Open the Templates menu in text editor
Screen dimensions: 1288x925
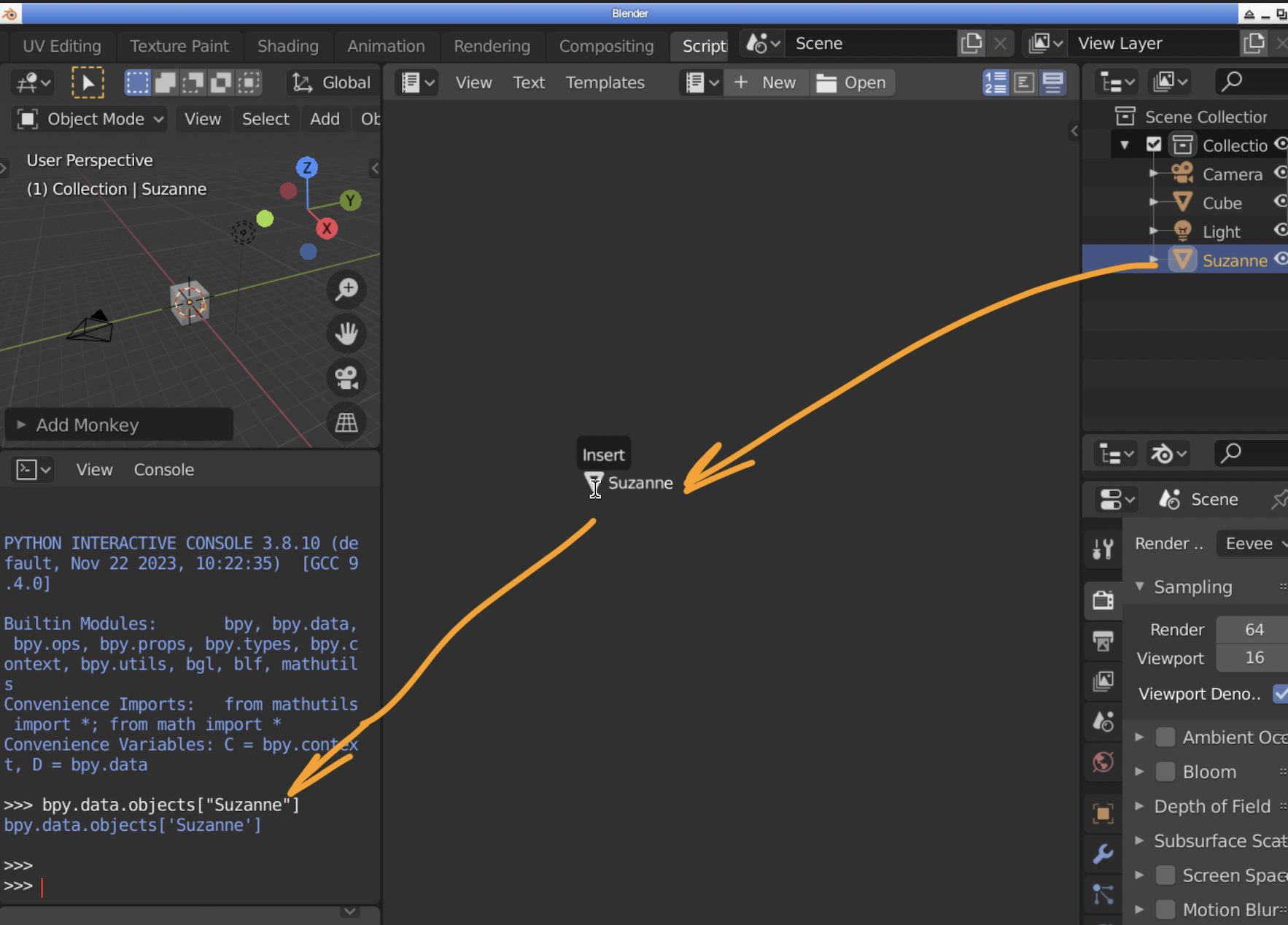(605, 82)
